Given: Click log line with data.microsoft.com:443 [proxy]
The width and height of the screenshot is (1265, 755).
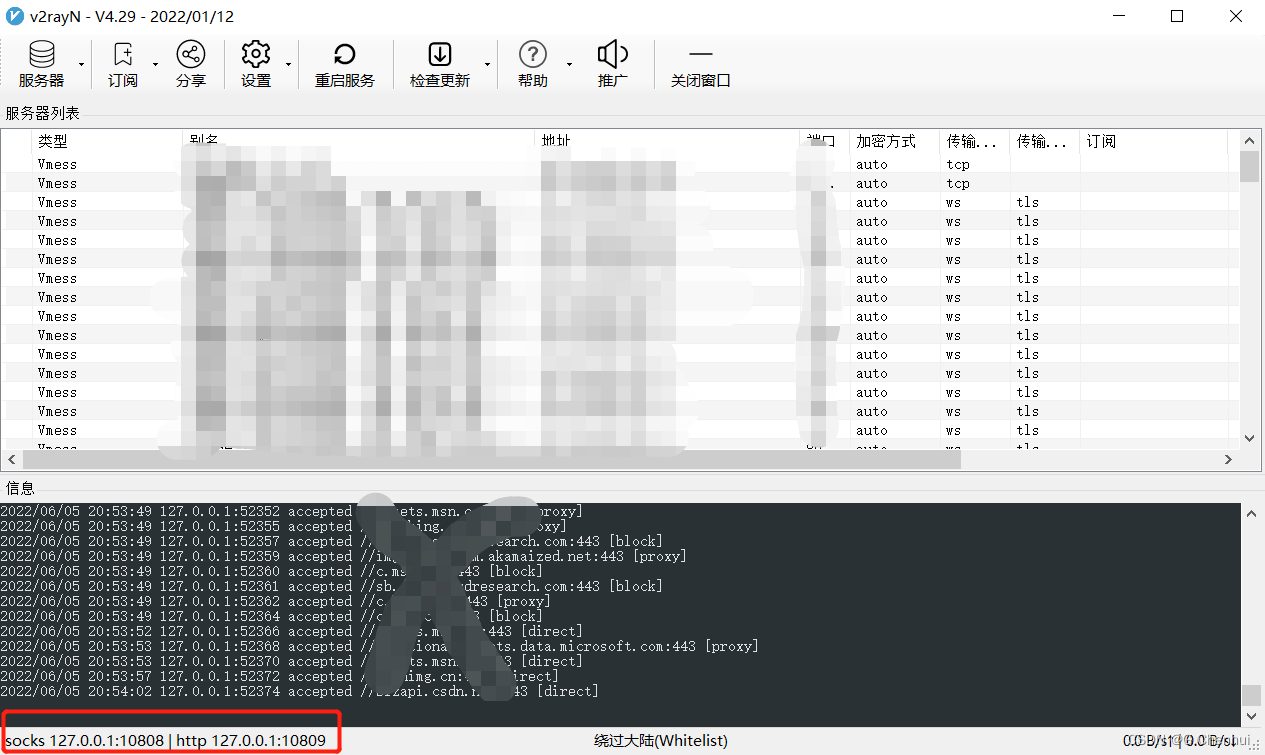Looking at the screenshot, I should click(379, 646).
